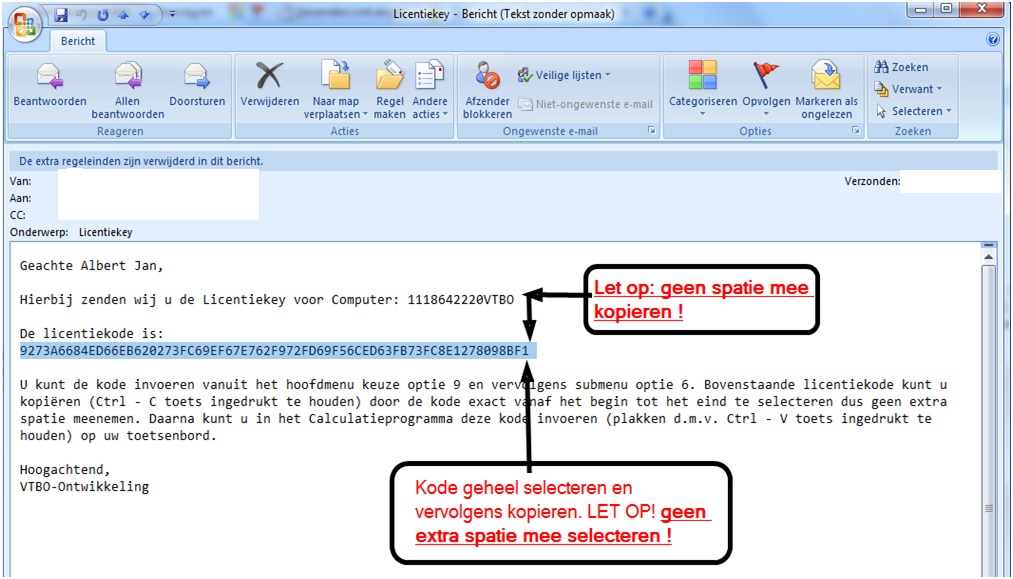Click Allen beantwoorden reply-all icon
The image size is (1013, 579).
(127, 78)
